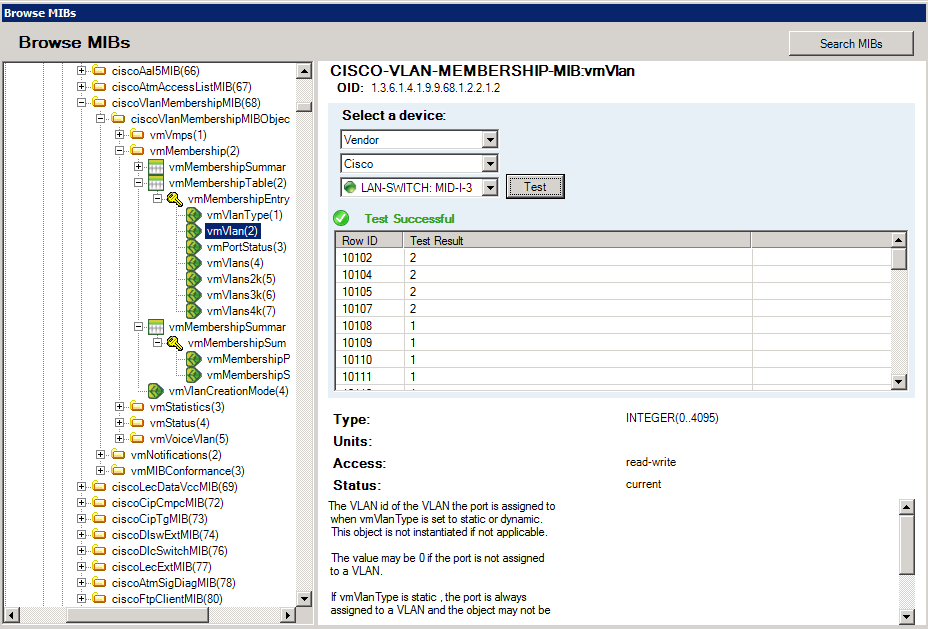
Task: Click the ciscoVlanMembershipMIB(68) folder icon
Action: 99,102
